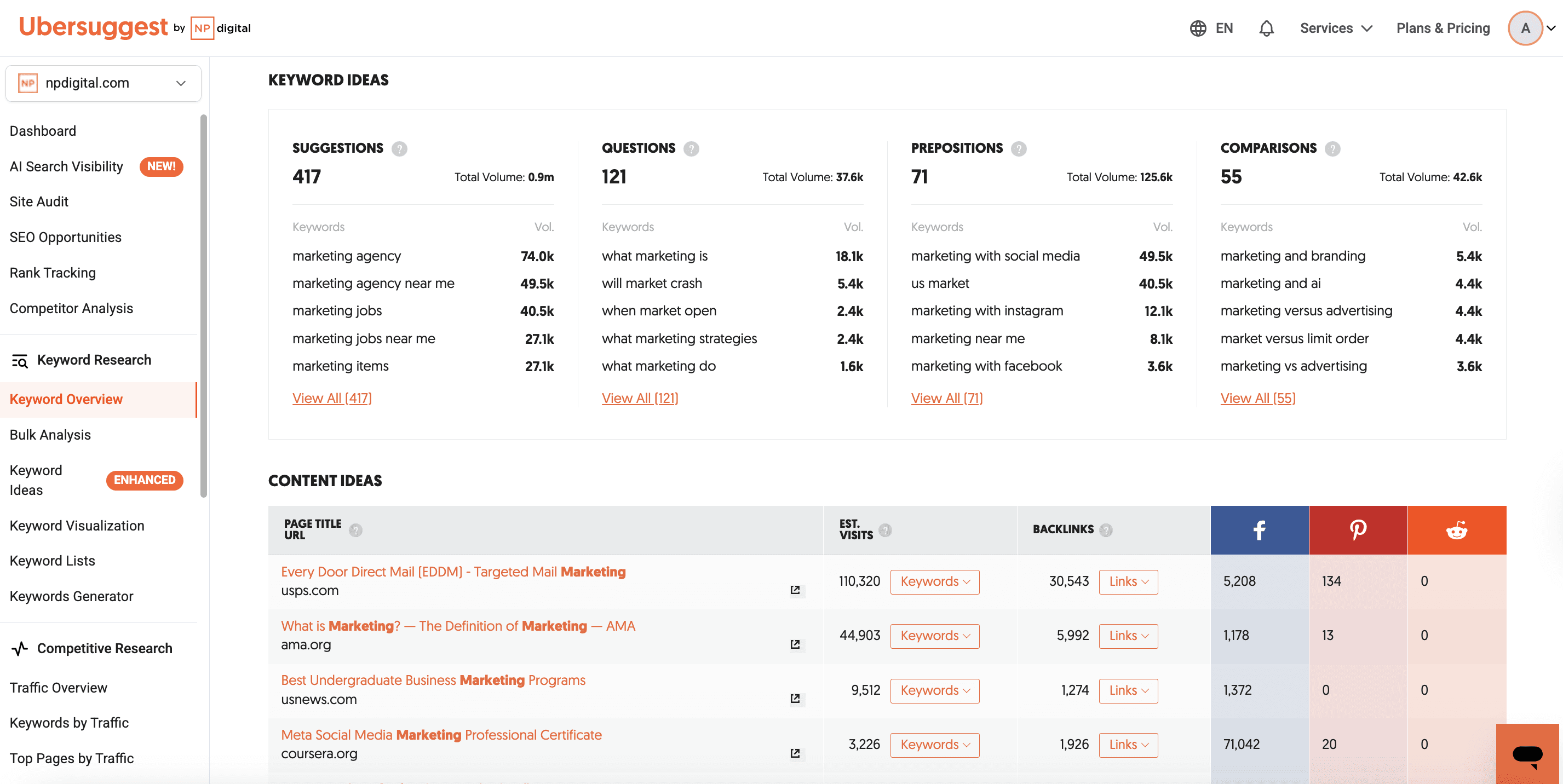
Task: Click the Facebook column header icon
Action: (x=1259, y=530)
